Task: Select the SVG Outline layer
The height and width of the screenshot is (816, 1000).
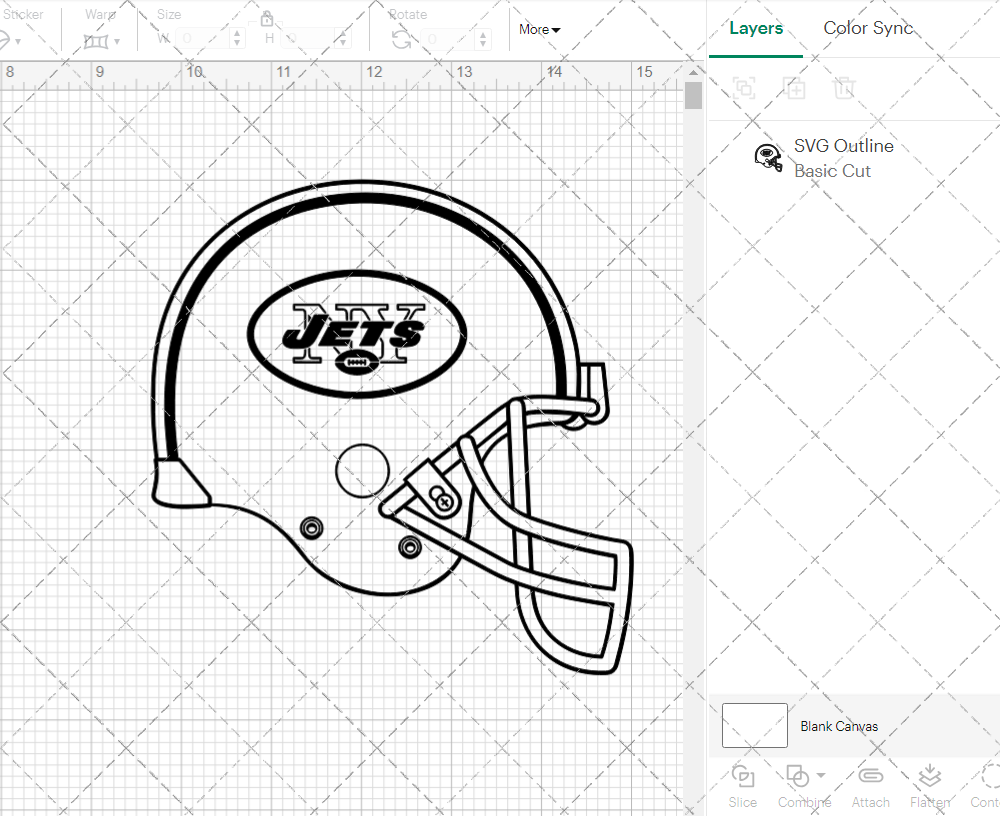Action: [843, 158]
